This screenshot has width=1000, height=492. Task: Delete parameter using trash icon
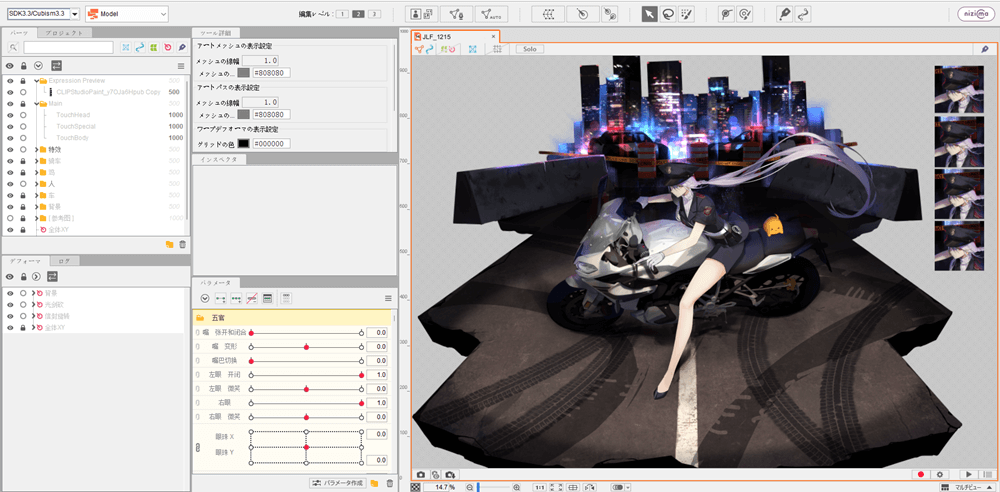(389, 483)
